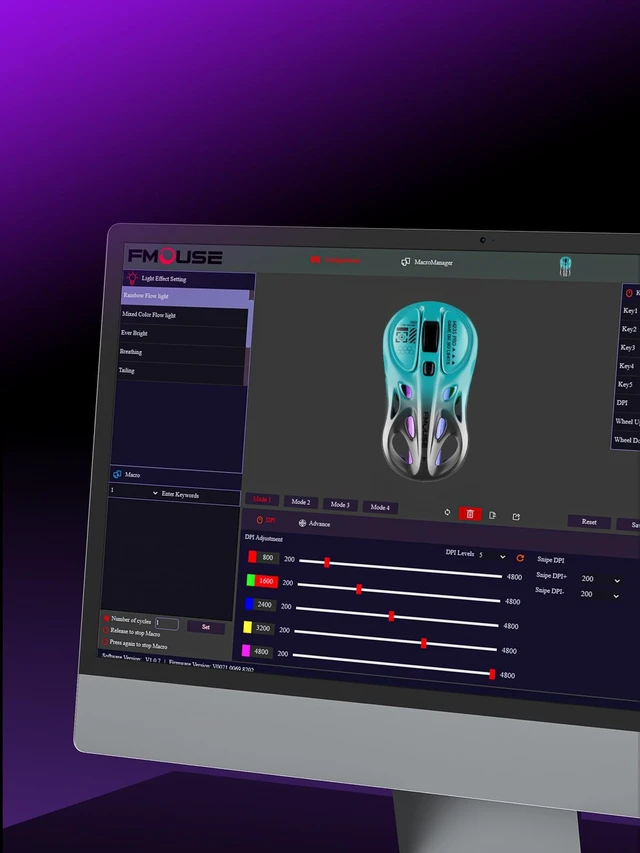
Task: Click the import profile icon
Action: 493,515
